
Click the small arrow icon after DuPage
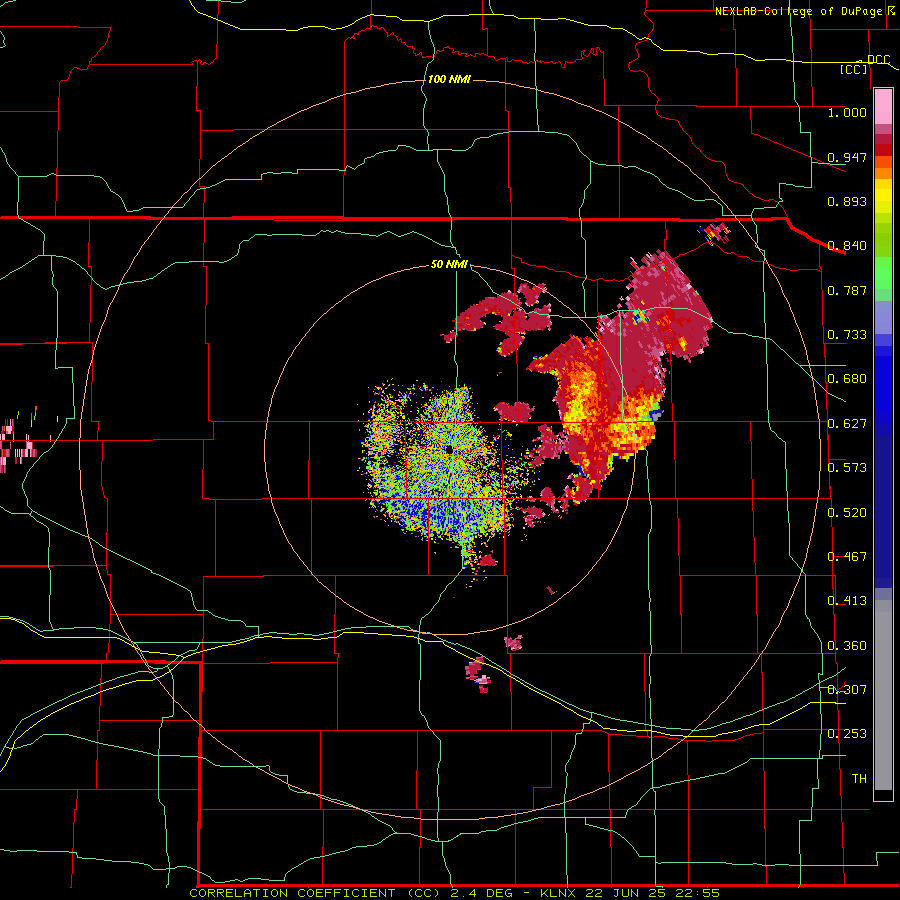tap(891, 11)
